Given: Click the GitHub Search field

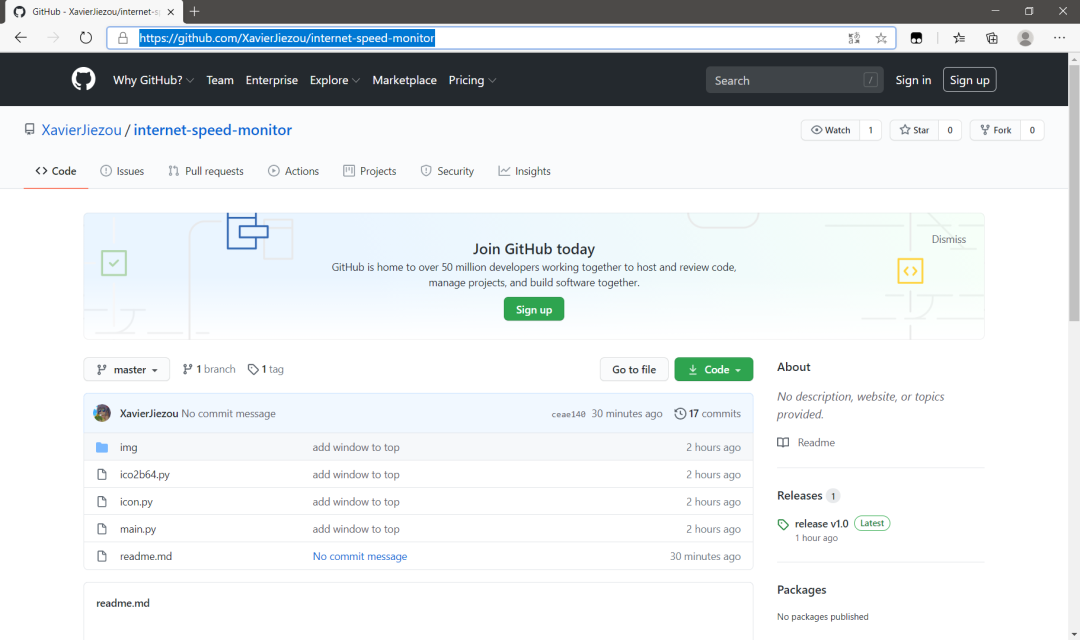Looking at the screenshot, I should pyautogui.click(x=795, y=80).
